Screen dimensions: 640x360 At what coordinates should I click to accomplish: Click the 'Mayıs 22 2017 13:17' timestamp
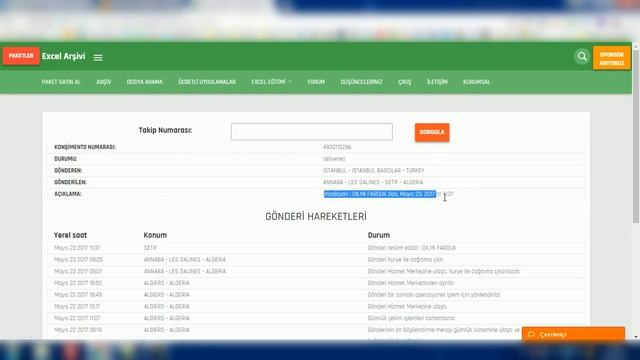(77, 307)
